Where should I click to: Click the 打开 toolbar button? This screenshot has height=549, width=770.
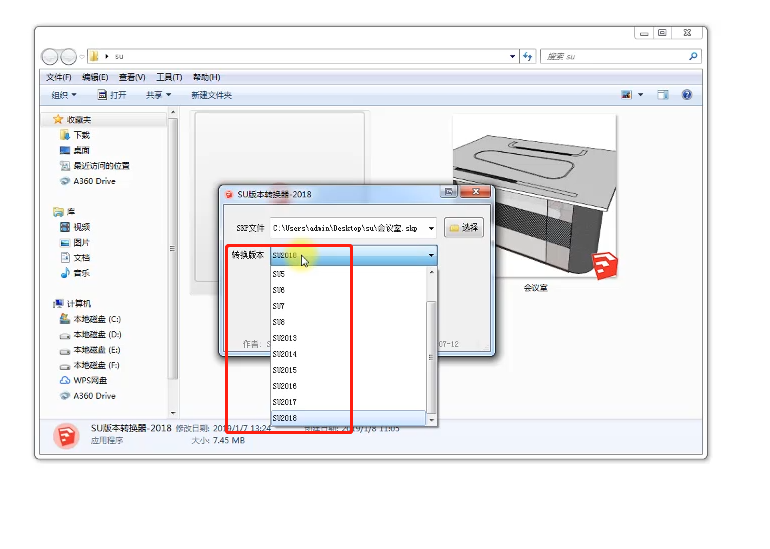tap(111, 95)
